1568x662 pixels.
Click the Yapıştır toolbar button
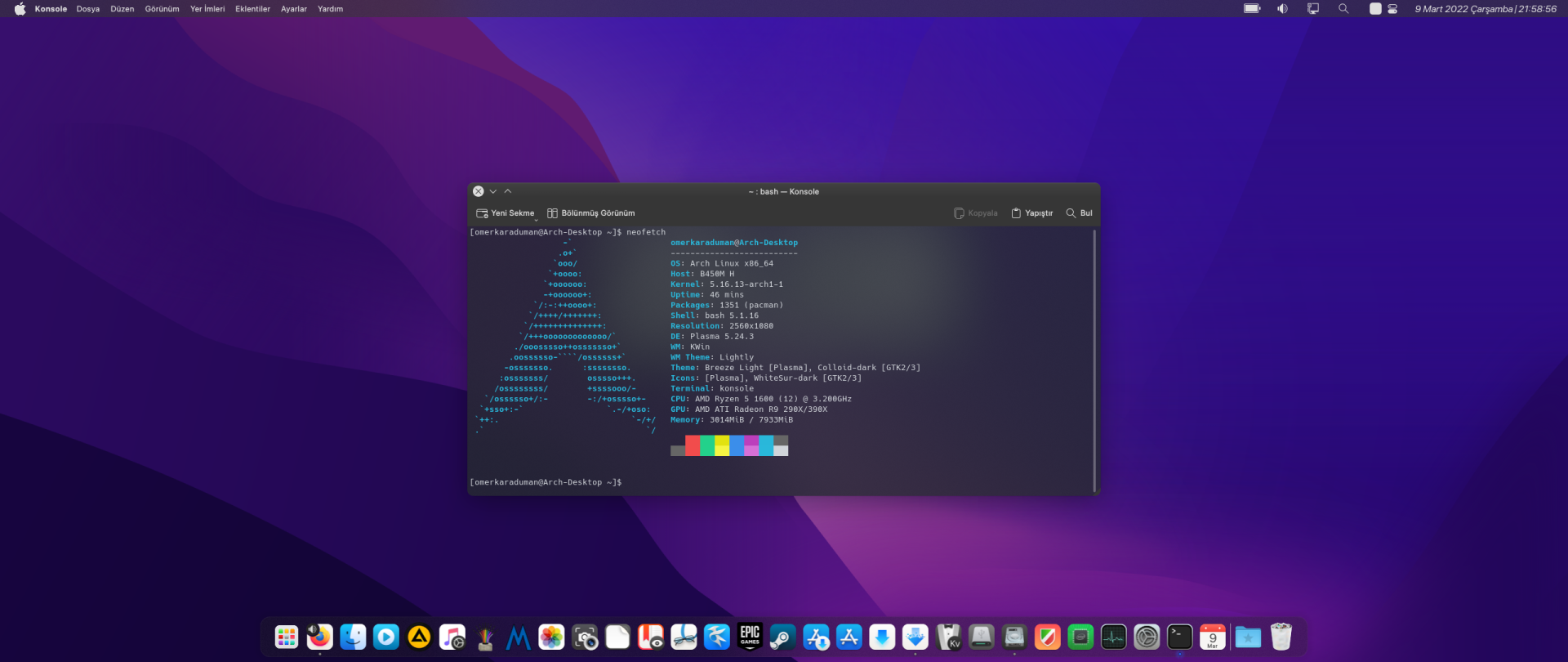pyautogui.click(x=1032, y=213)
